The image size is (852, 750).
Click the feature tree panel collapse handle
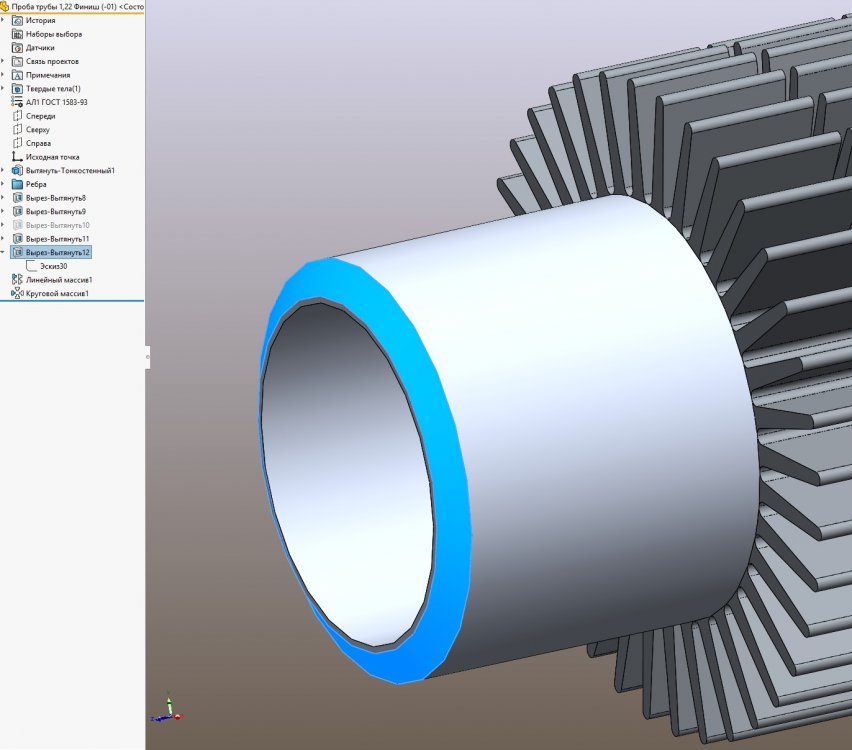pos(147,357)
